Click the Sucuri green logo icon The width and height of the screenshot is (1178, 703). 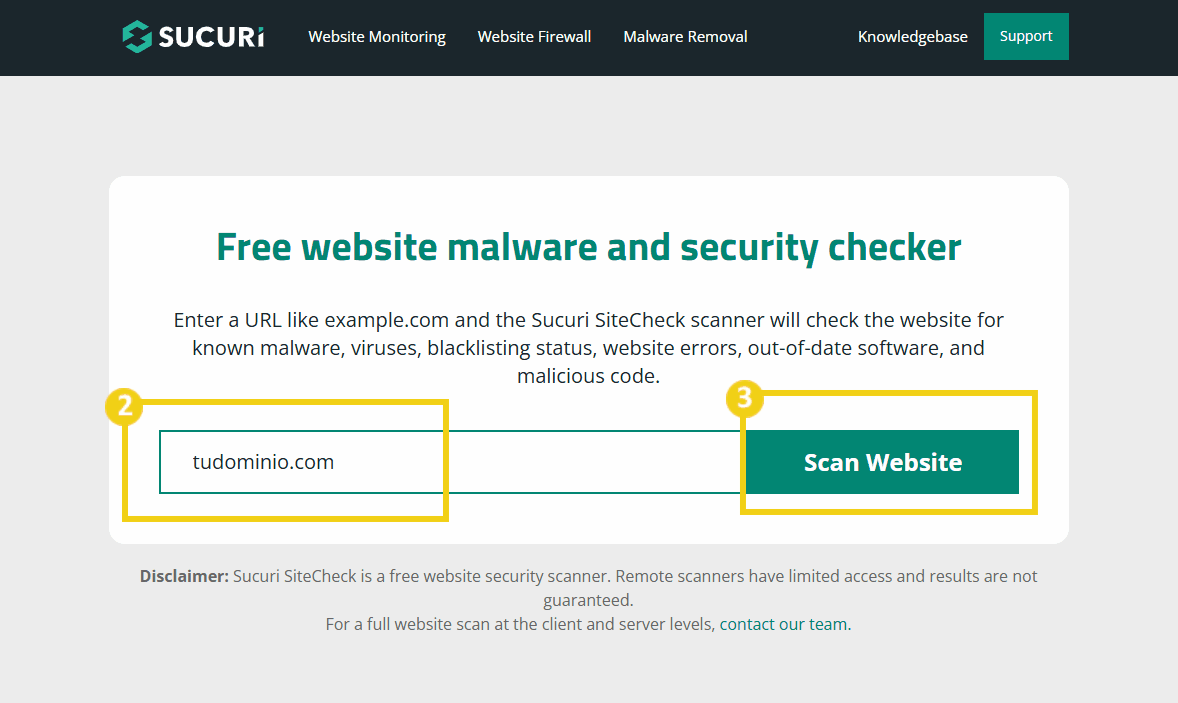(137, 37)
